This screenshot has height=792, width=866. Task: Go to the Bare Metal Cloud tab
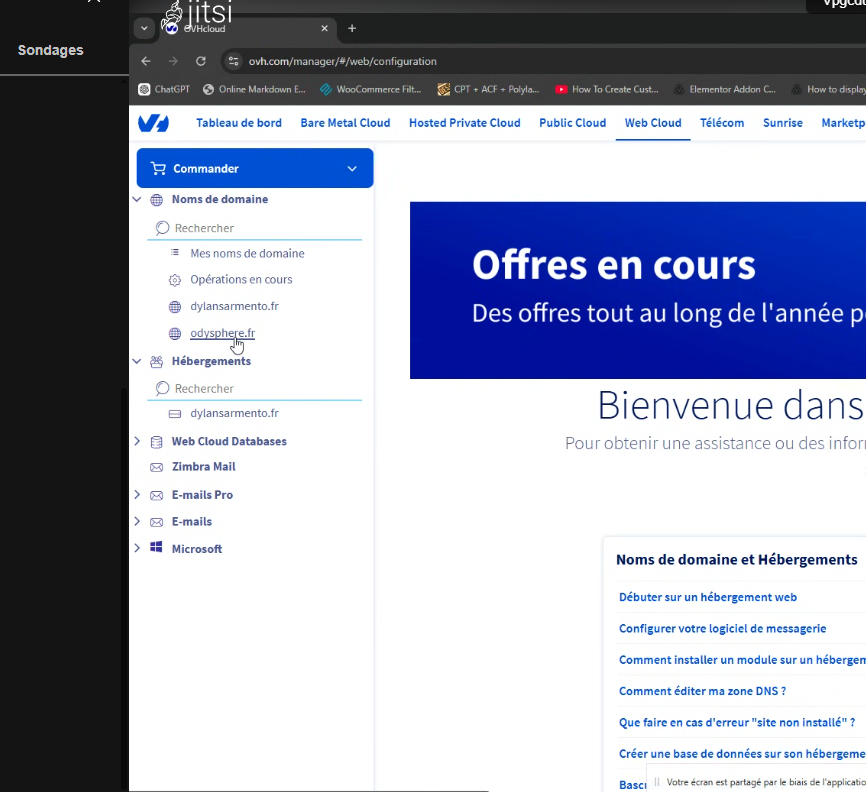point(345,123)
